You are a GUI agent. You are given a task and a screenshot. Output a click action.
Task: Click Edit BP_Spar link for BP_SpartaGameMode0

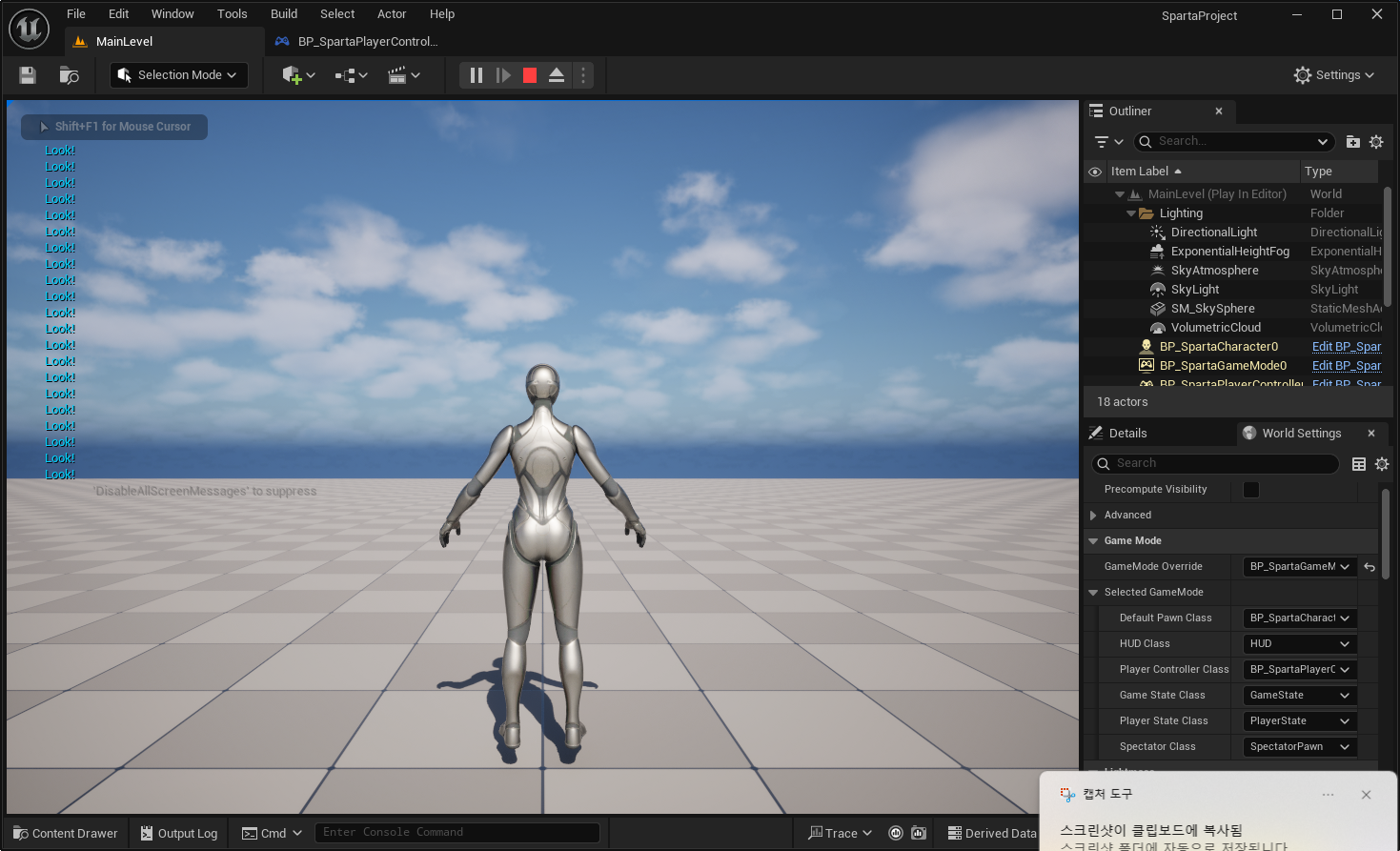click(1347, 366)
